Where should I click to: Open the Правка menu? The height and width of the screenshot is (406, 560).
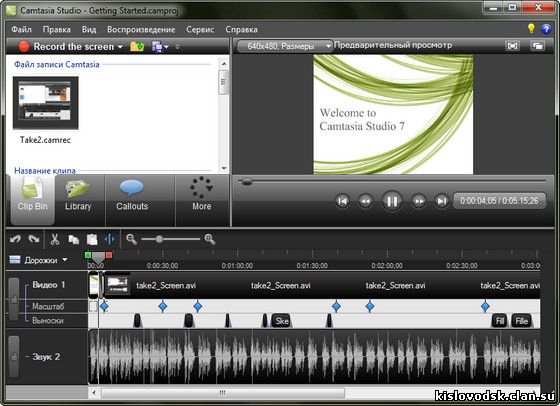tap(57, 29)
